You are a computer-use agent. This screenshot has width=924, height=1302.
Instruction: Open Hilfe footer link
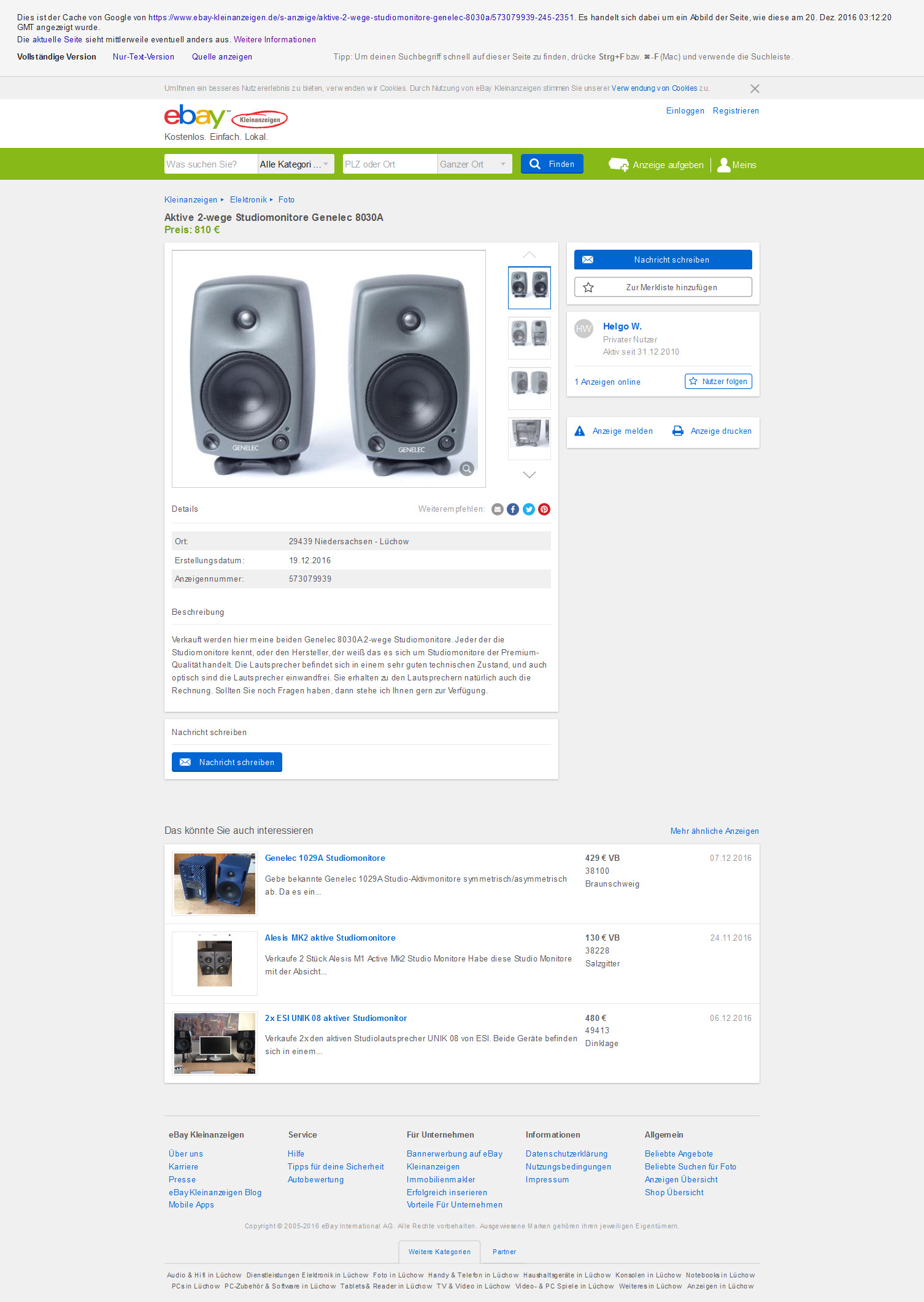[296, 1154]
